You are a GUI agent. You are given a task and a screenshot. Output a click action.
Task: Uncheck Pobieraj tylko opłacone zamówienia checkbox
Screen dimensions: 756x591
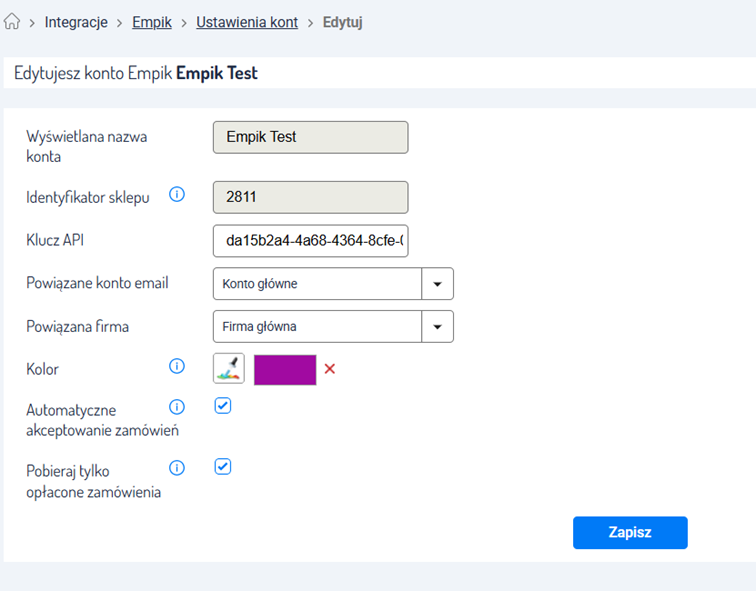pyautogui.click(x=223, y=467)
